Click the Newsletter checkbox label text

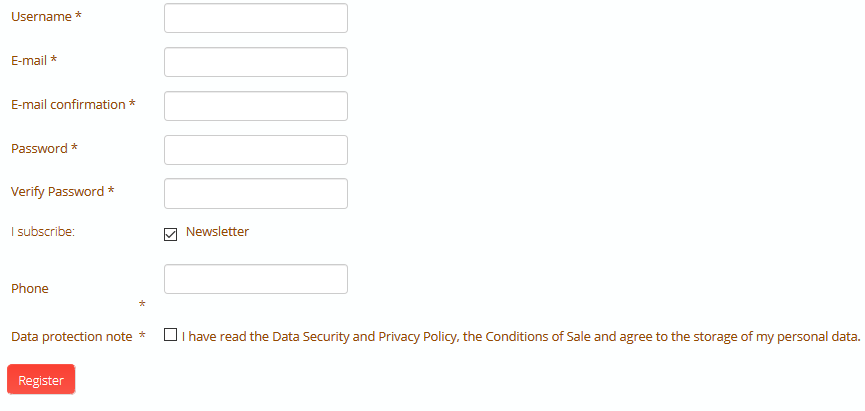click(217, 232)
